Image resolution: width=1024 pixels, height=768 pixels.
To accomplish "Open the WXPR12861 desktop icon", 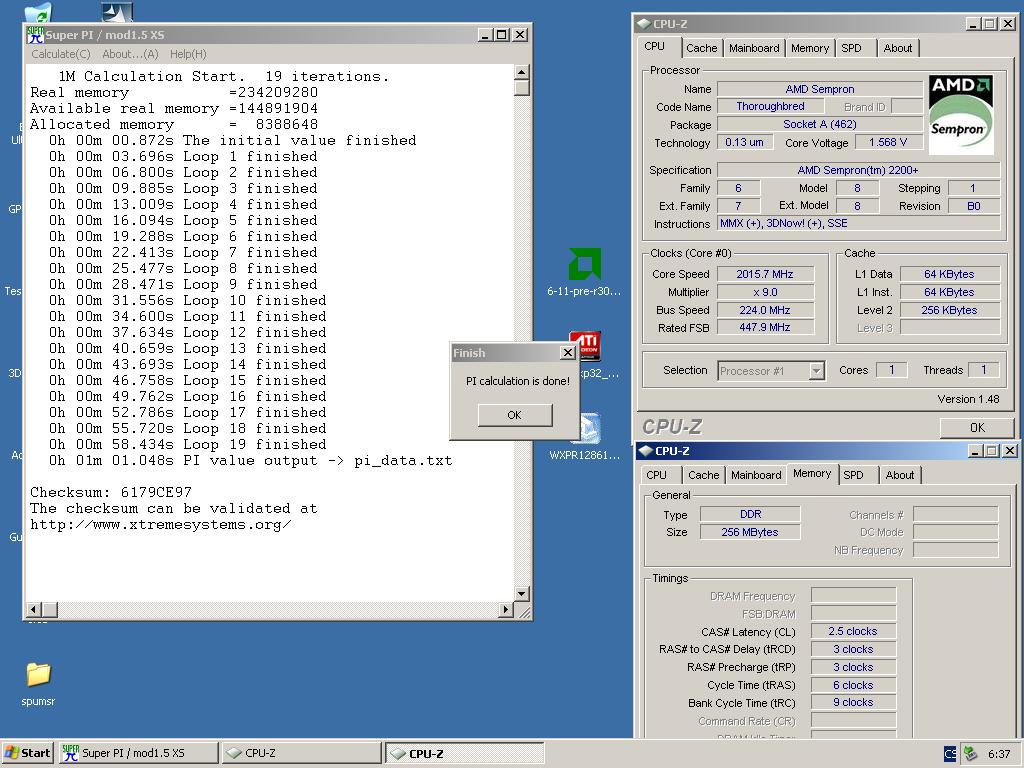I will [590, 428].
